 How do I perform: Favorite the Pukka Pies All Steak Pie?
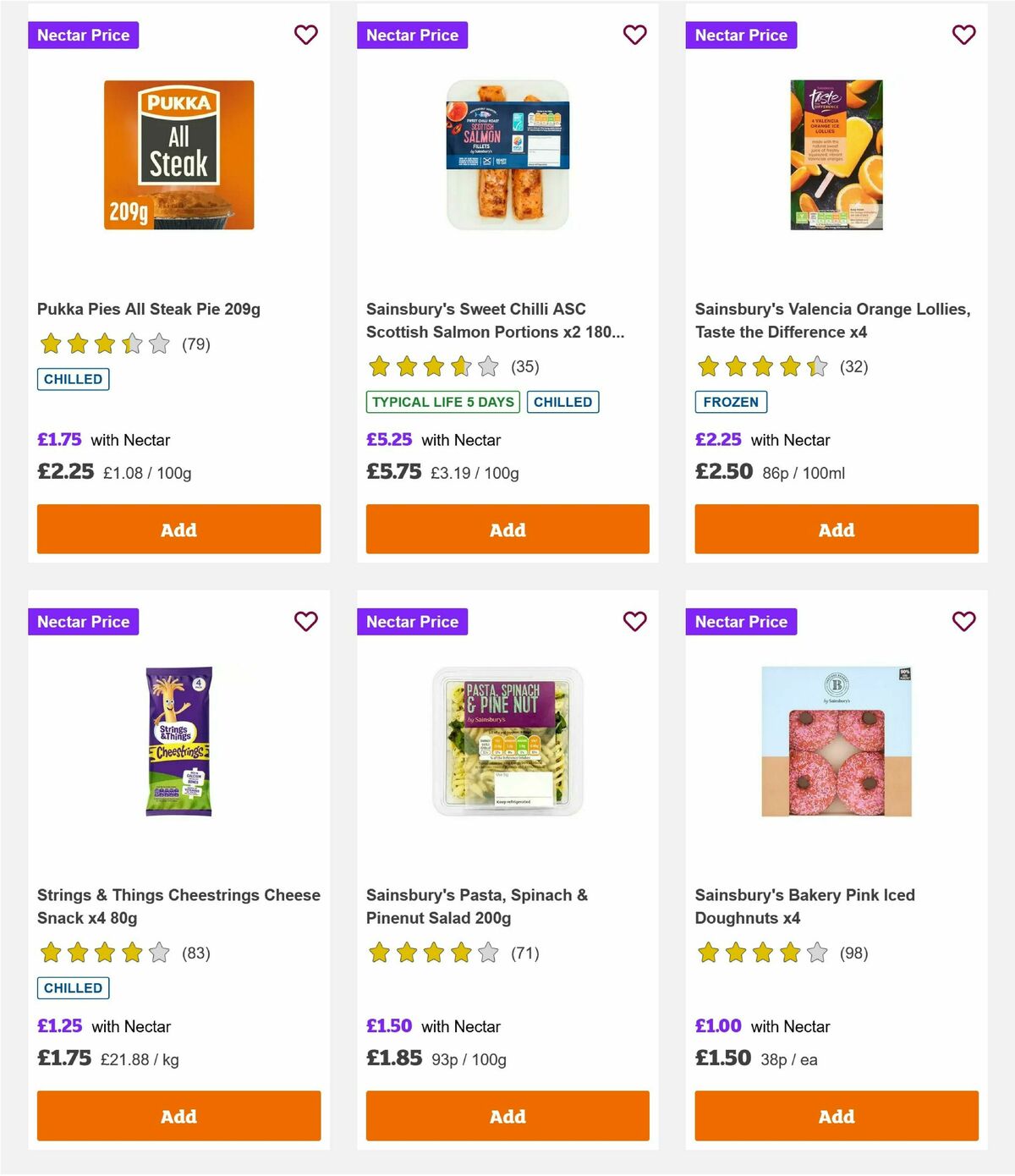coord(305,35)
